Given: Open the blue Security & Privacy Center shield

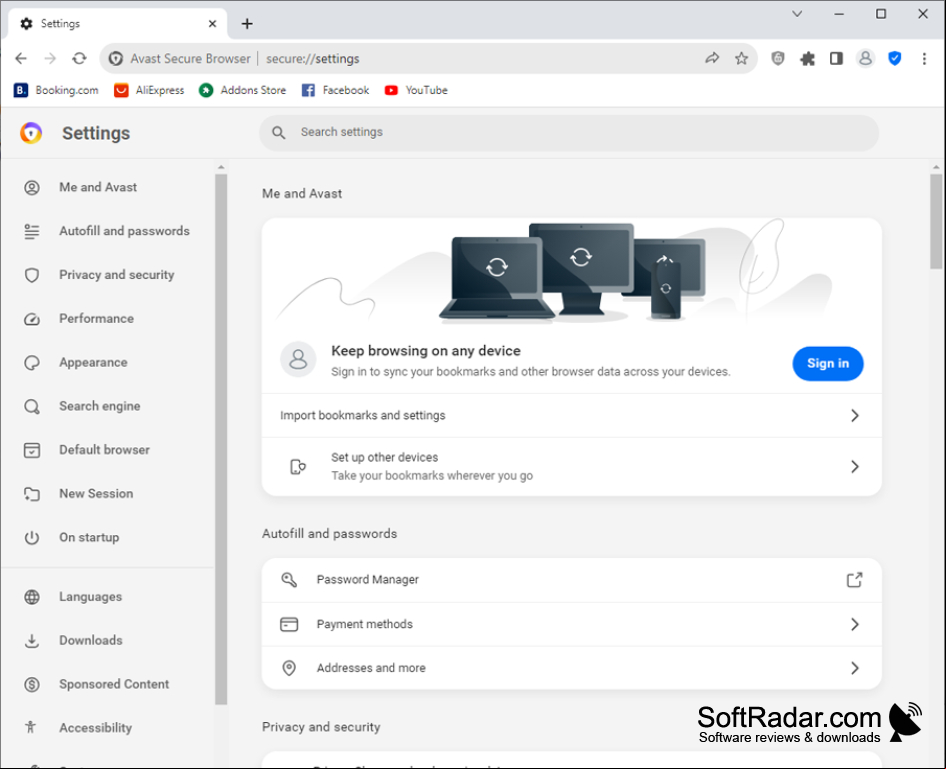Looking at the screenshot, I should click(895, 59).
